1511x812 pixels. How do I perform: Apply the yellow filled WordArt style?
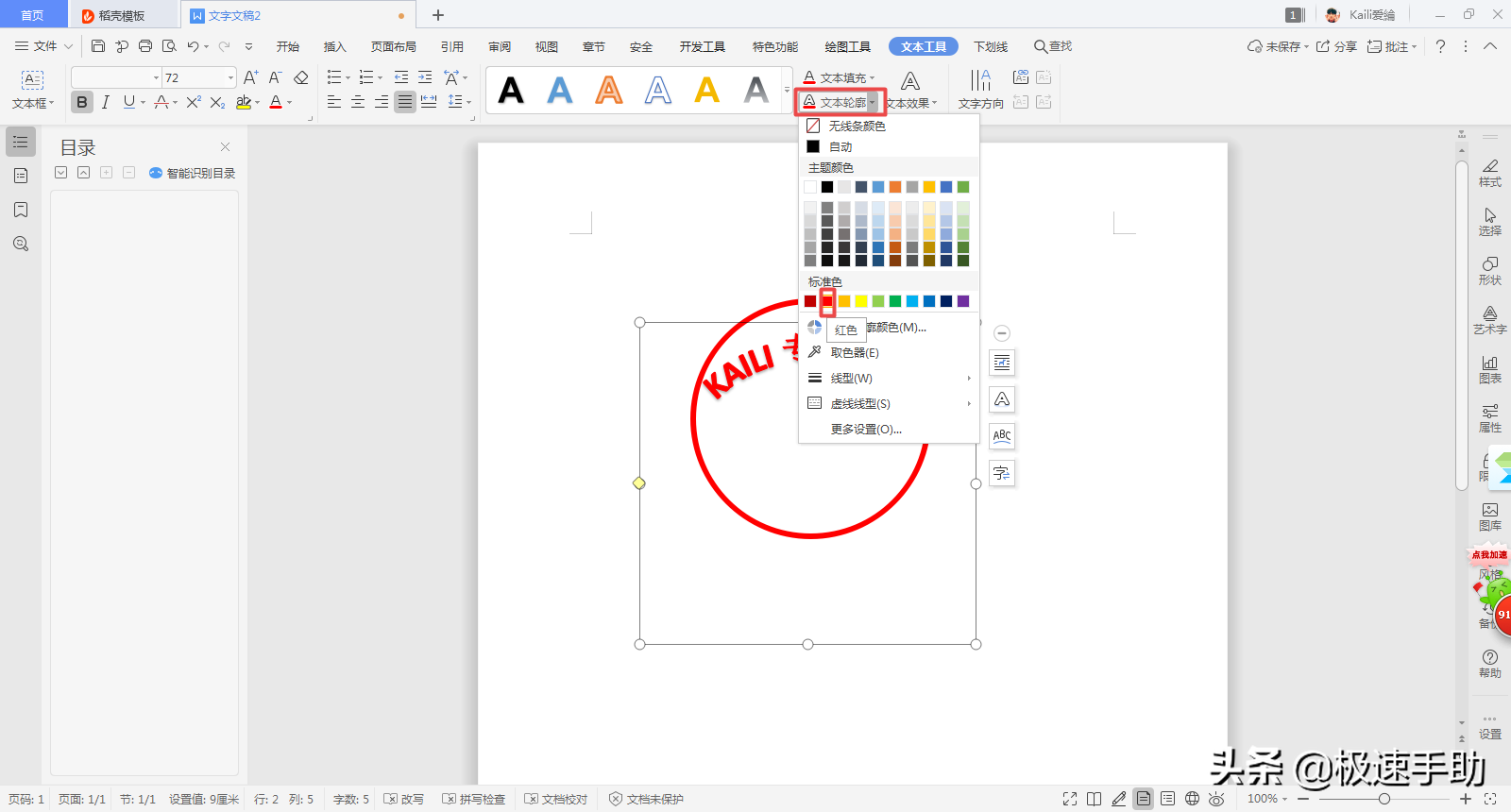(707, 91)
